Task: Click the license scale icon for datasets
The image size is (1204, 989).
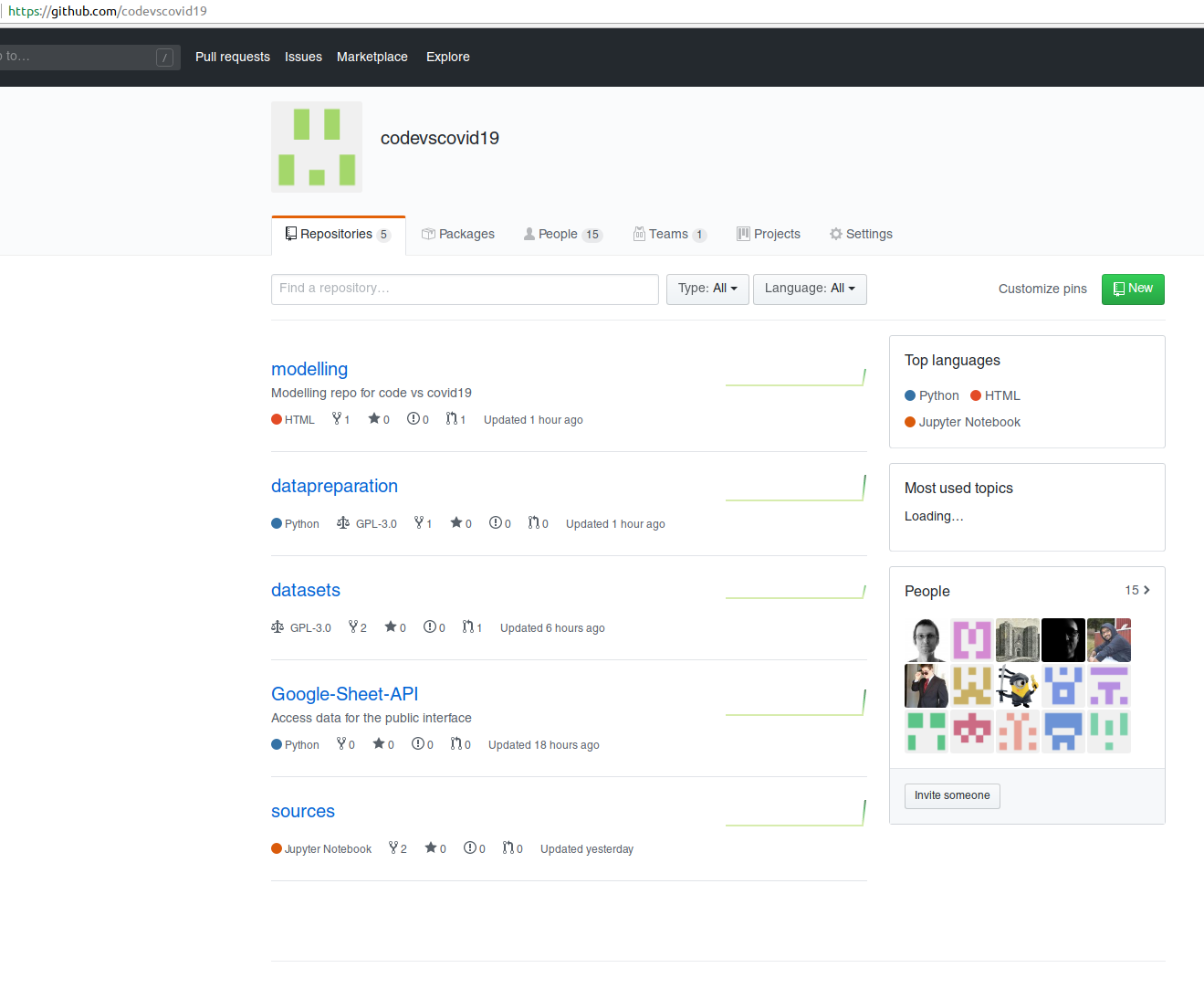Action: (277, 626)
